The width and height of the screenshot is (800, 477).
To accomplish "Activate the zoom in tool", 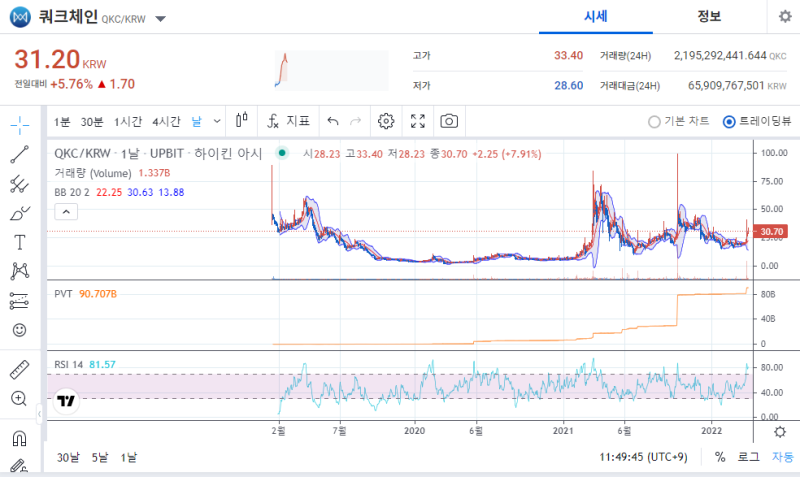I will [19, 398].
